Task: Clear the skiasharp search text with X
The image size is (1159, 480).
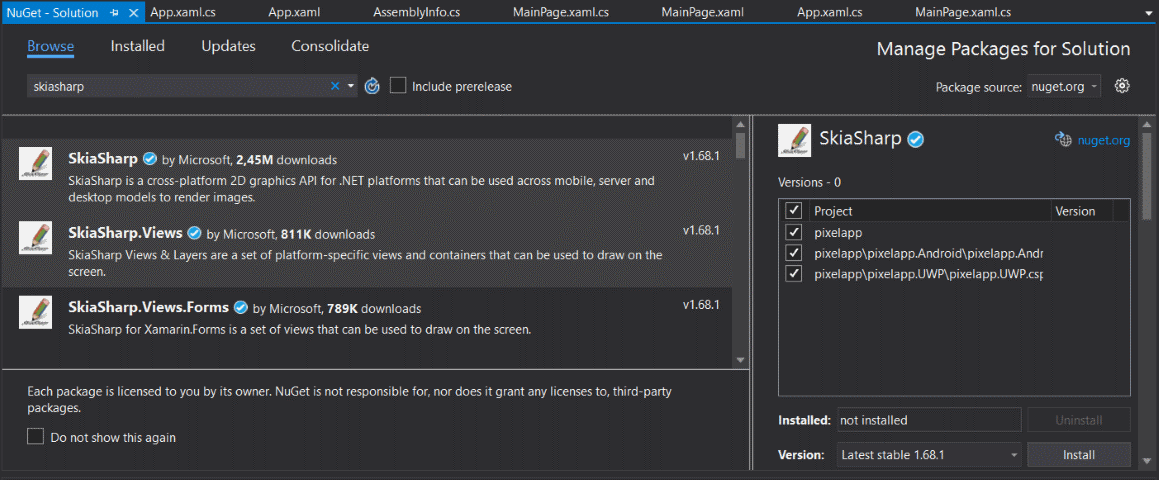Action: 335,87
